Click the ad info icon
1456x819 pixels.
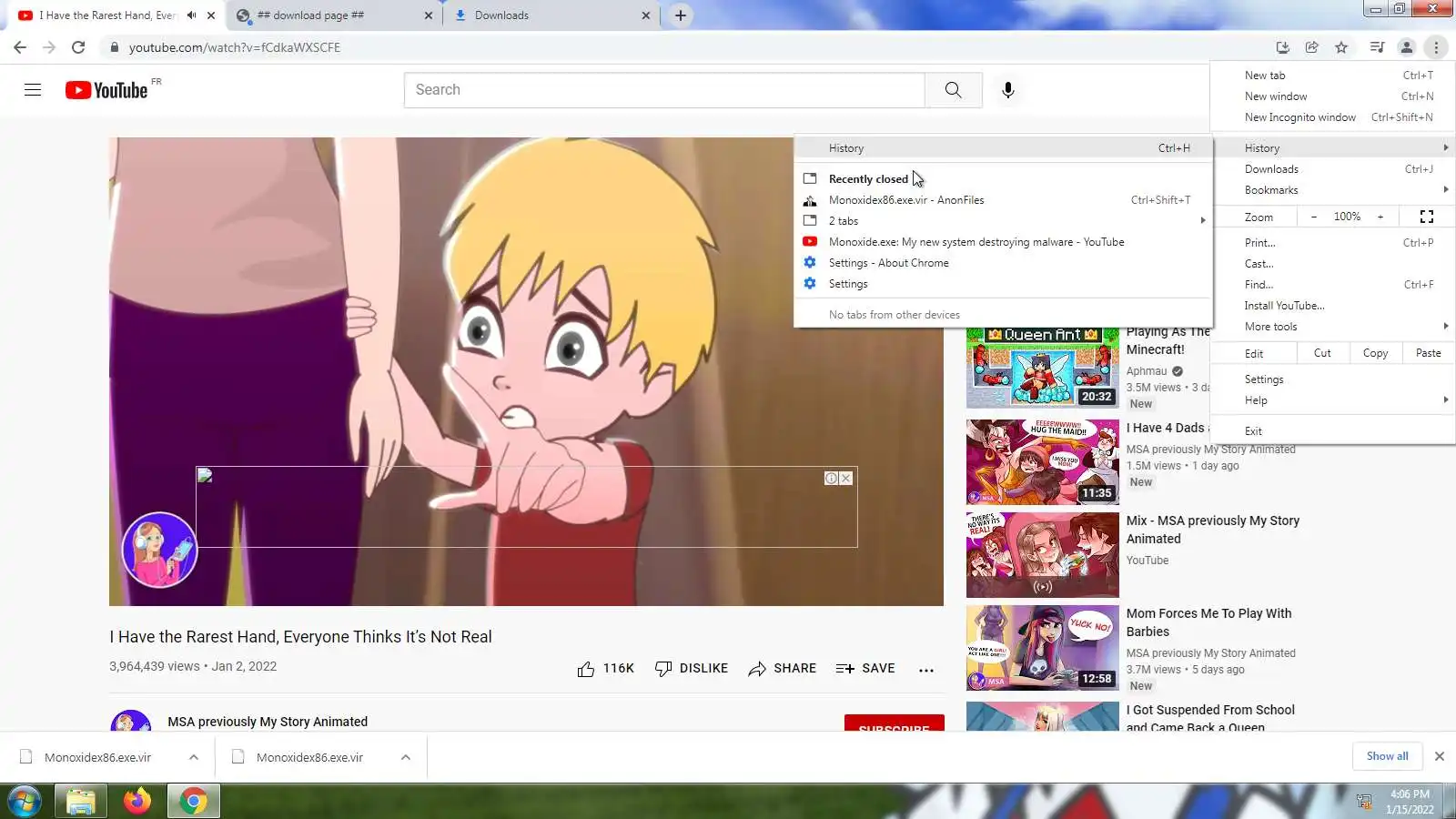831,478
